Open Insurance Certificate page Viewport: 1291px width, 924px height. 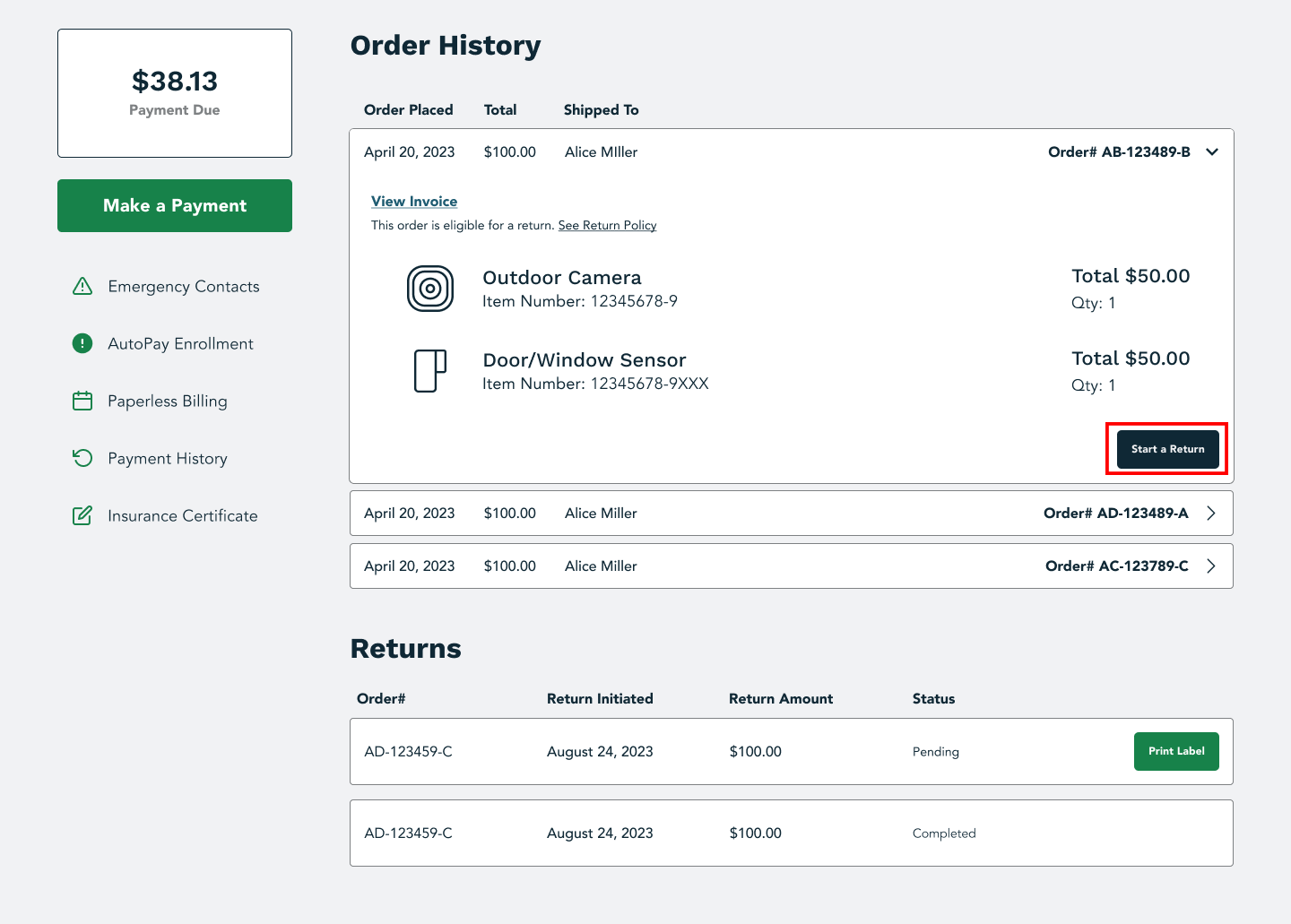coord(183,515)
